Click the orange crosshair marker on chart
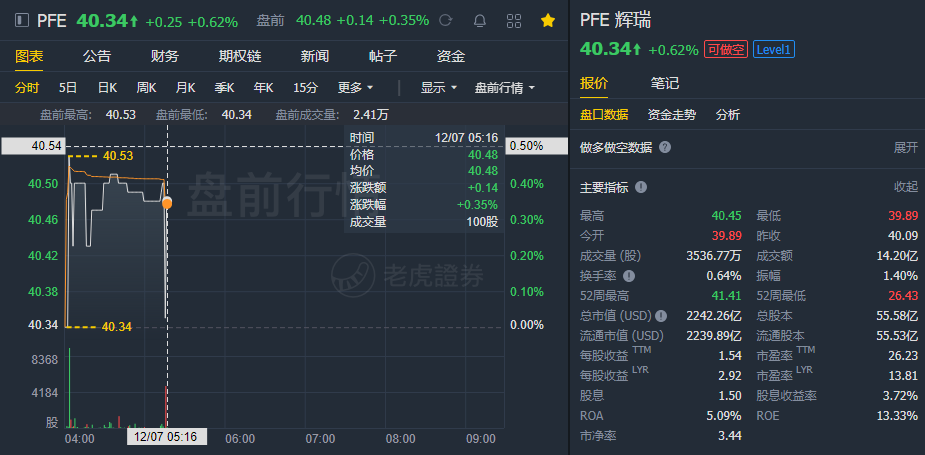 pos(166,203)
